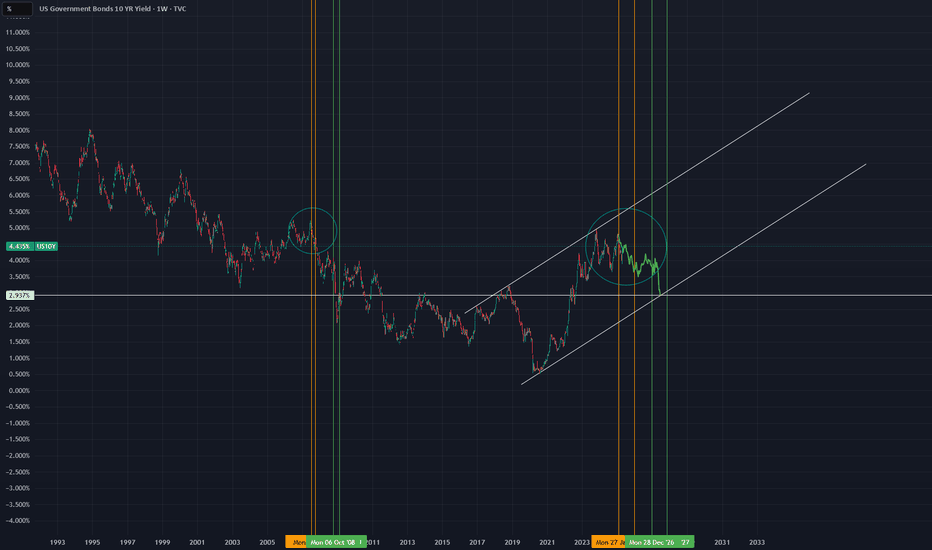Click the 10.500% price axis label
The width and height of the screenshot is (932, 550).
18,49
